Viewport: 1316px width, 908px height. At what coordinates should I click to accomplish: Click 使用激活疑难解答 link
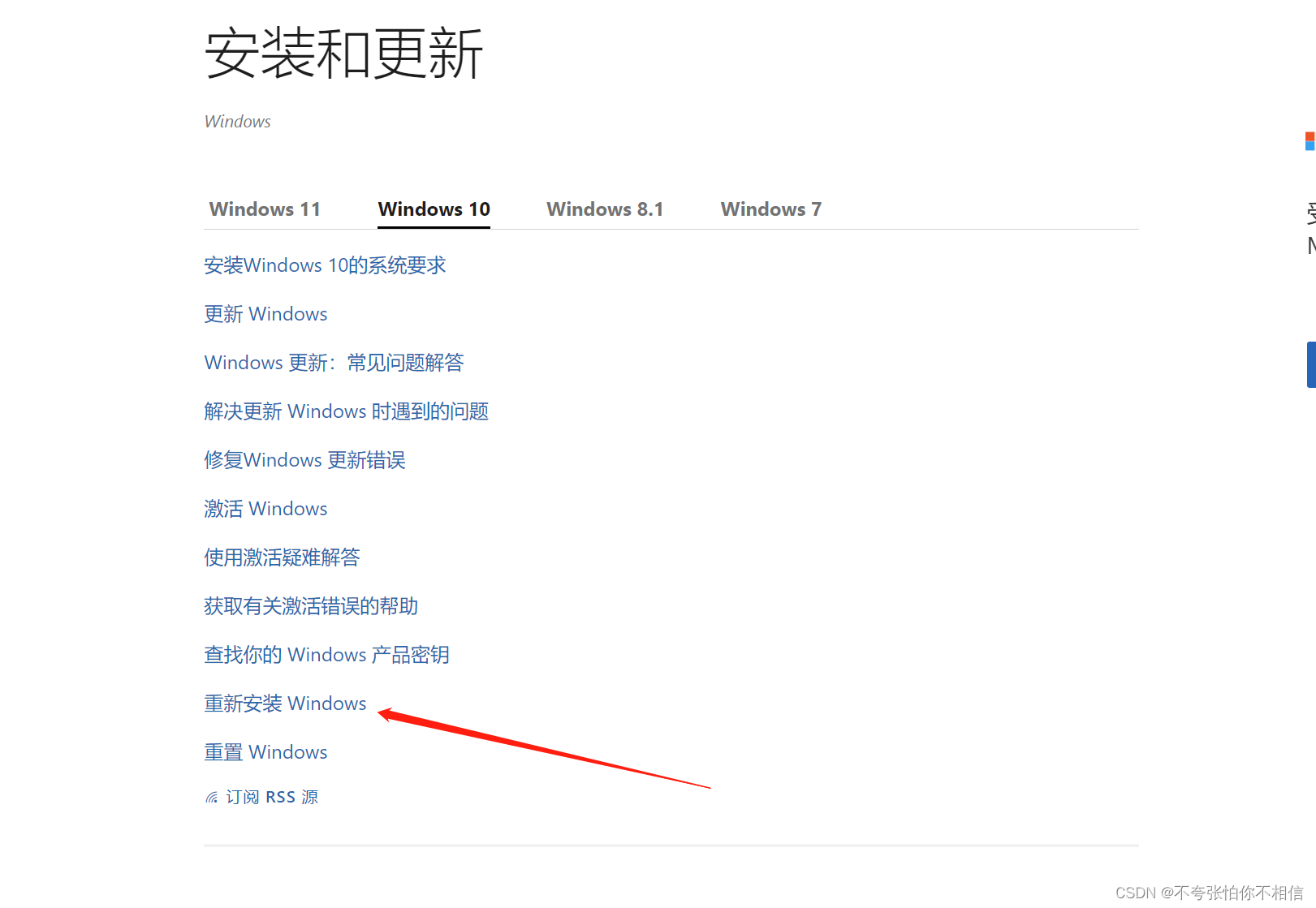(282, 557)
